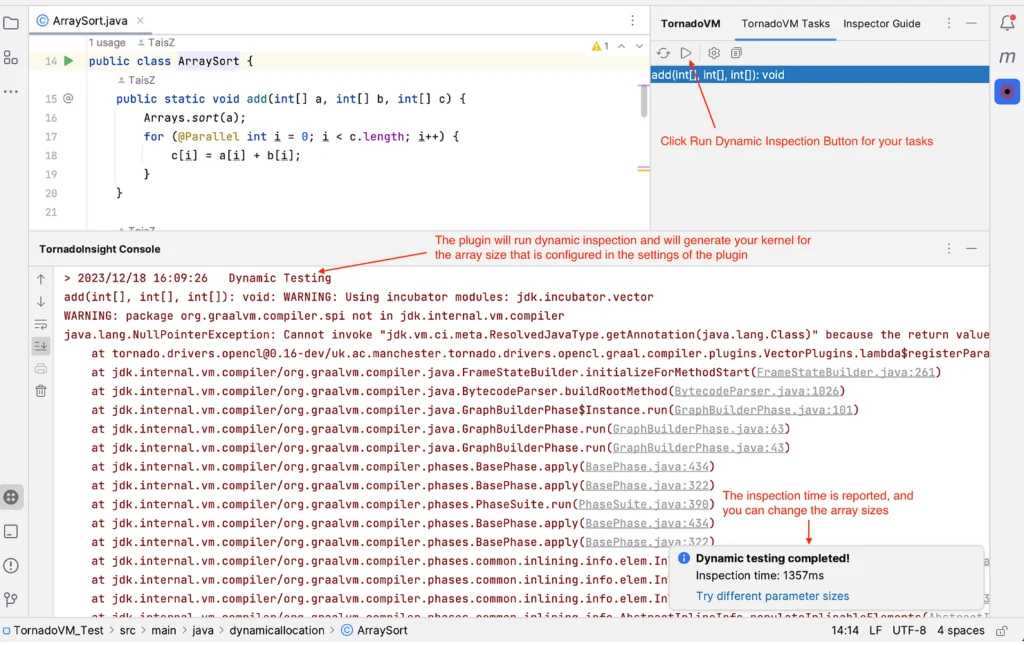Open the LF line separator selector

(875, 631)
